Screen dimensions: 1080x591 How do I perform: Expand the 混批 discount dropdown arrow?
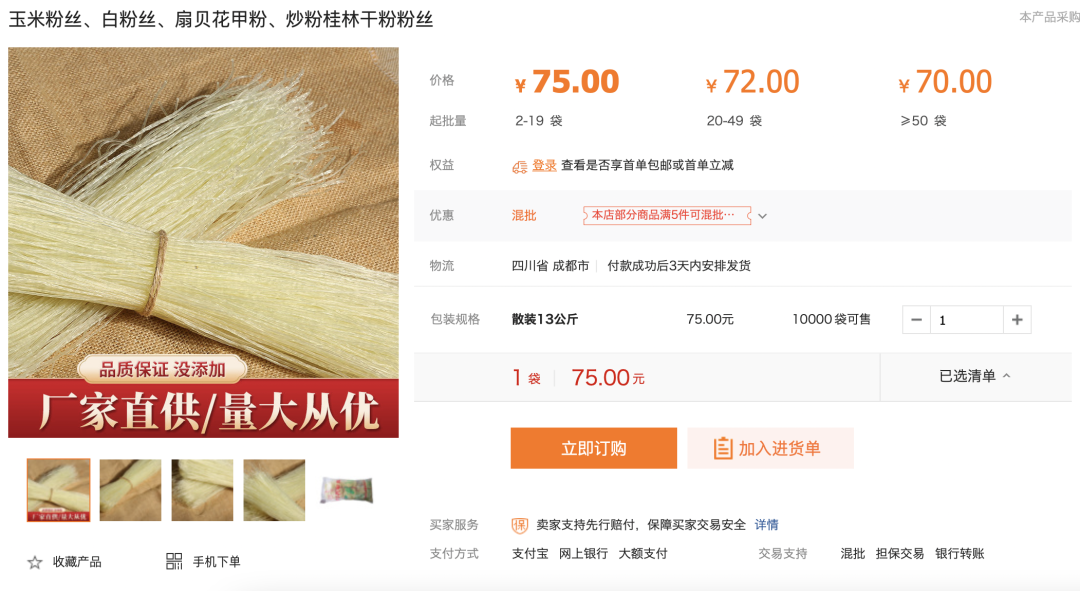pyautogui.click(x=762, y=216)
